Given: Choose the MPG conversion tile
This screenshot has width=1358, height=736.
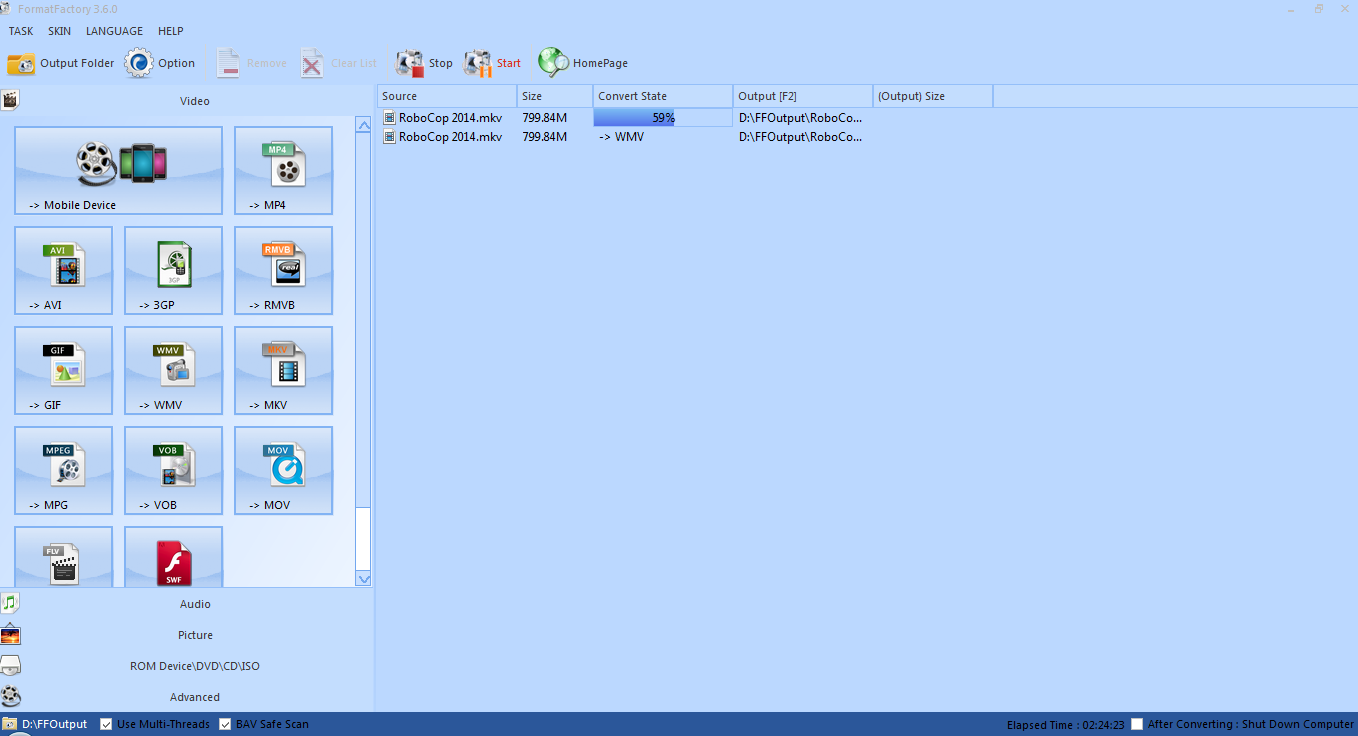Looking at the screenshot, I should coord(63,470).
